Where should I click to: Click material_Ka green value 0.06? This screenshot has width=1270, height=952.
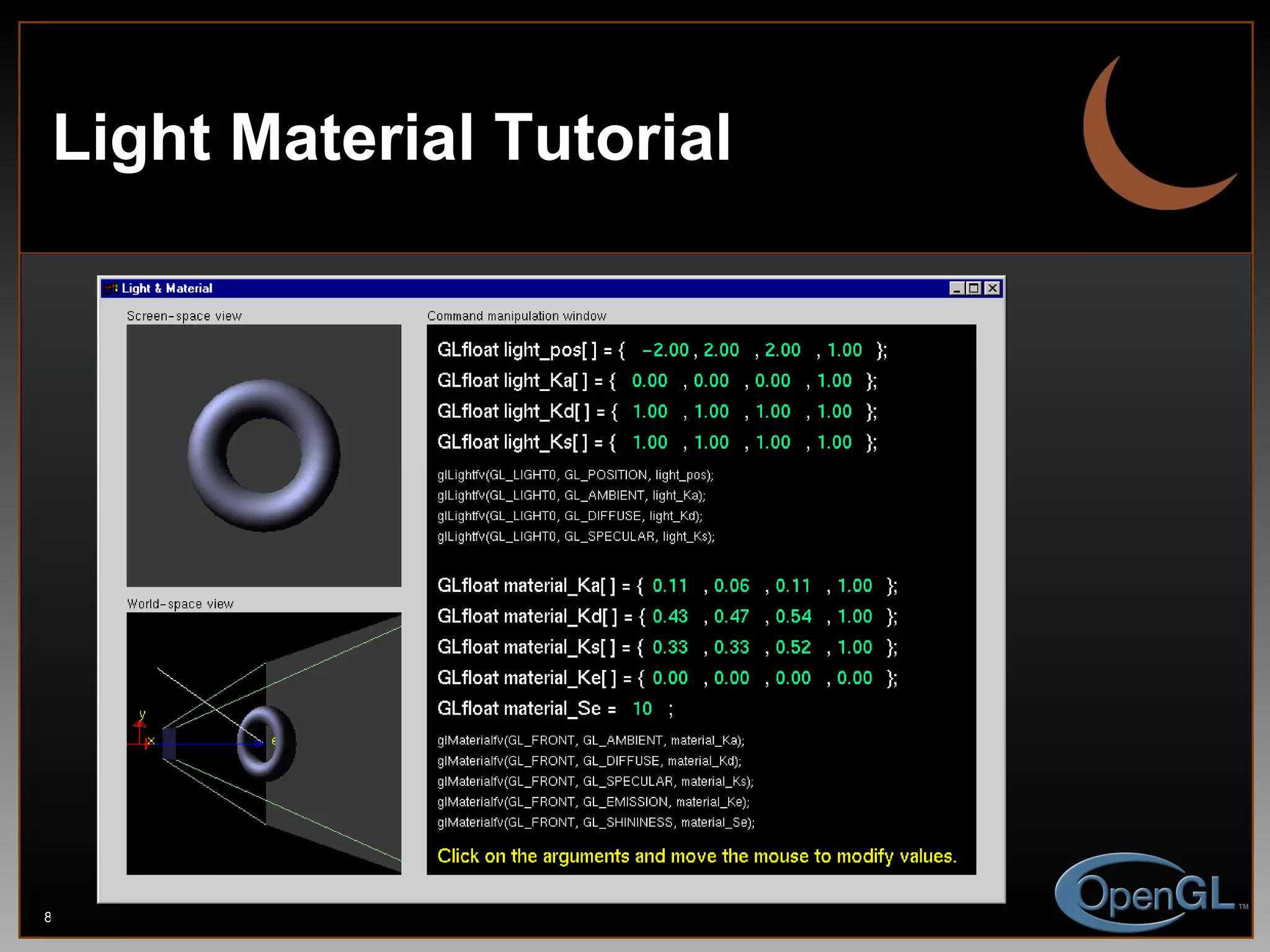pos(732,586)
